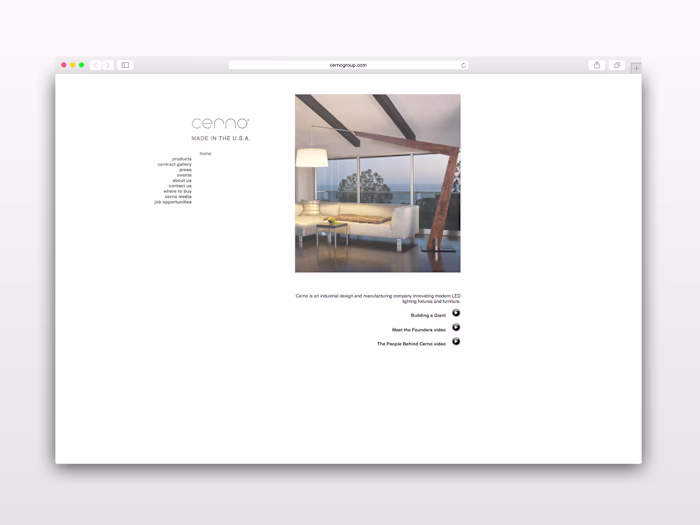
Task: Maximize the Safari window with green button
Action: (81, 65)
